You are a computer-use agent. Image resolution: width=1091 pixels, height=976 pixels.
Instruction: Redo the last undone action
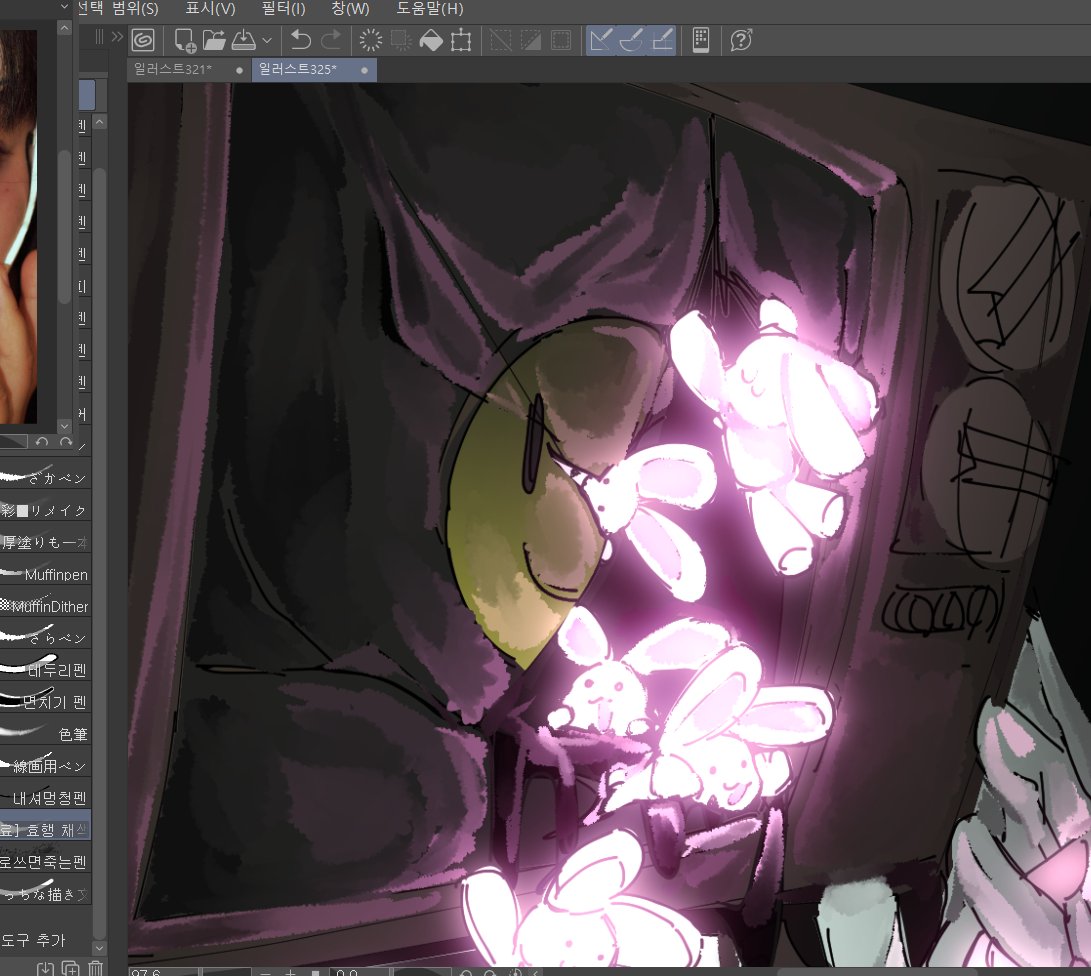[331, 40]
